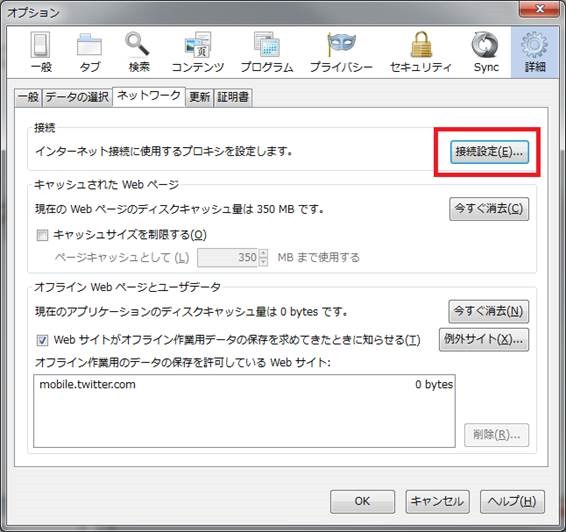Select the セキュリティ padlock icon
Image resolution: width=566 pixels, height=532 pixels.
click(x=421, y=45)
